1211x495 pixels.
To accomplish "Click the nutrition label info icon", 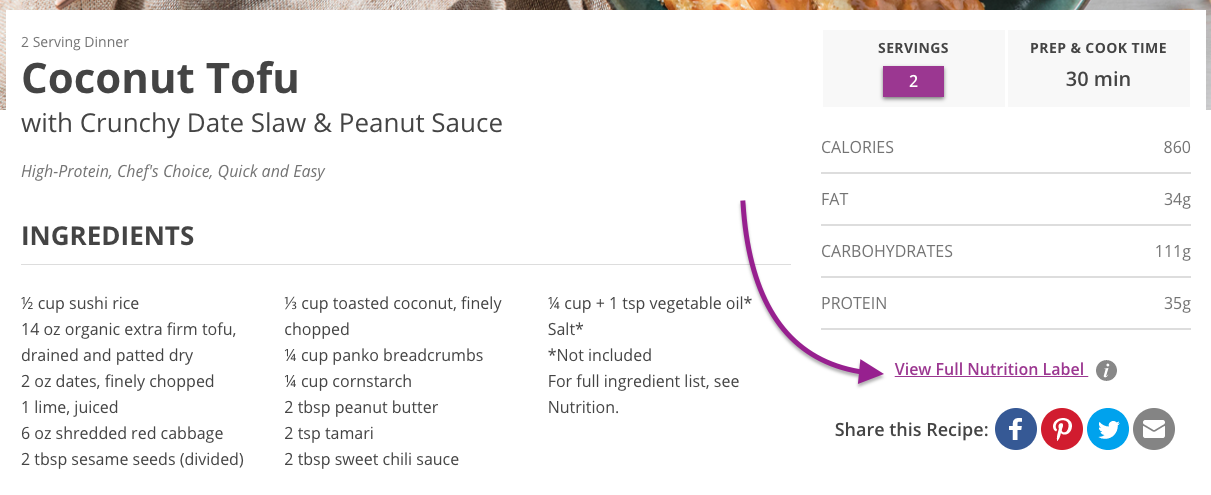I will (x=1106, y=370).
